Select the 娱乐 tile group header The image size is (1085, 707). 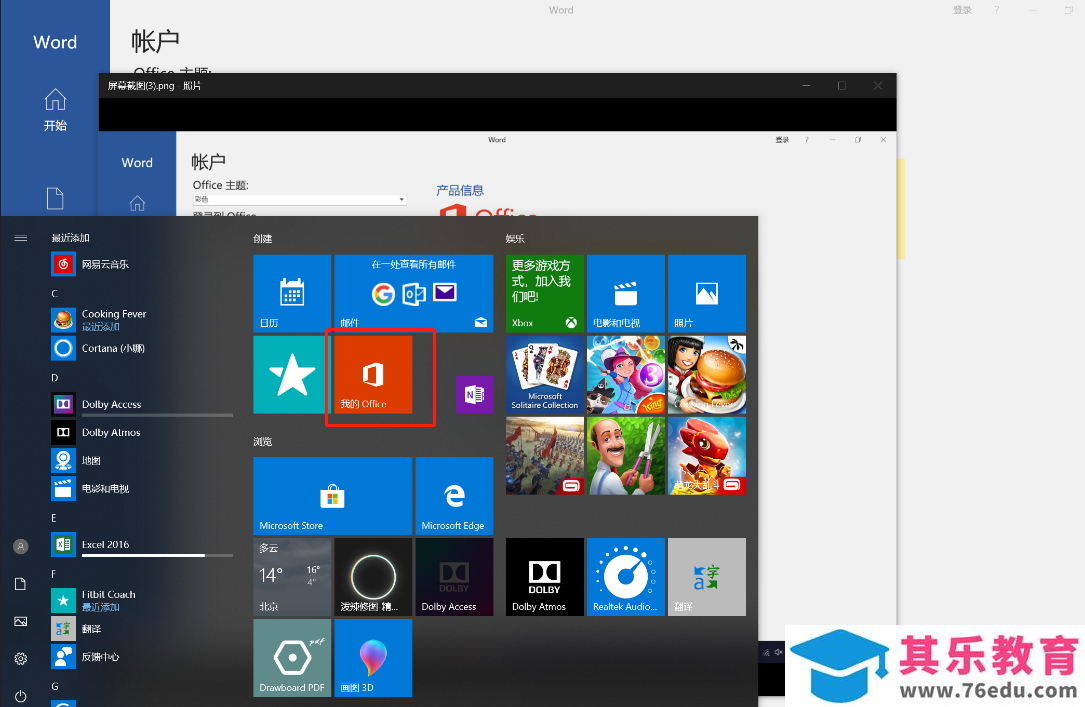[516, 239]
